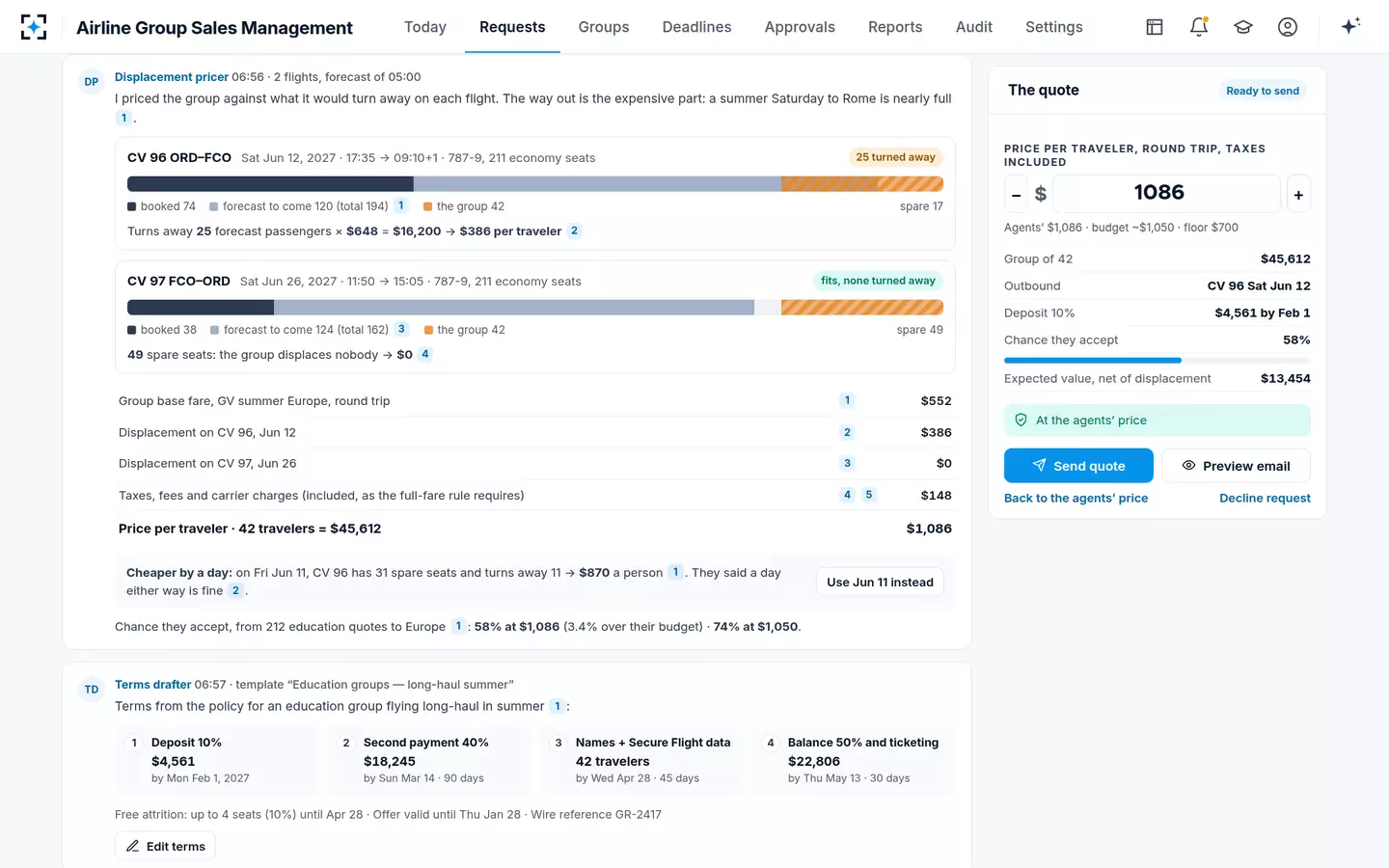Click the DP agent avatar

click(92, 82)
